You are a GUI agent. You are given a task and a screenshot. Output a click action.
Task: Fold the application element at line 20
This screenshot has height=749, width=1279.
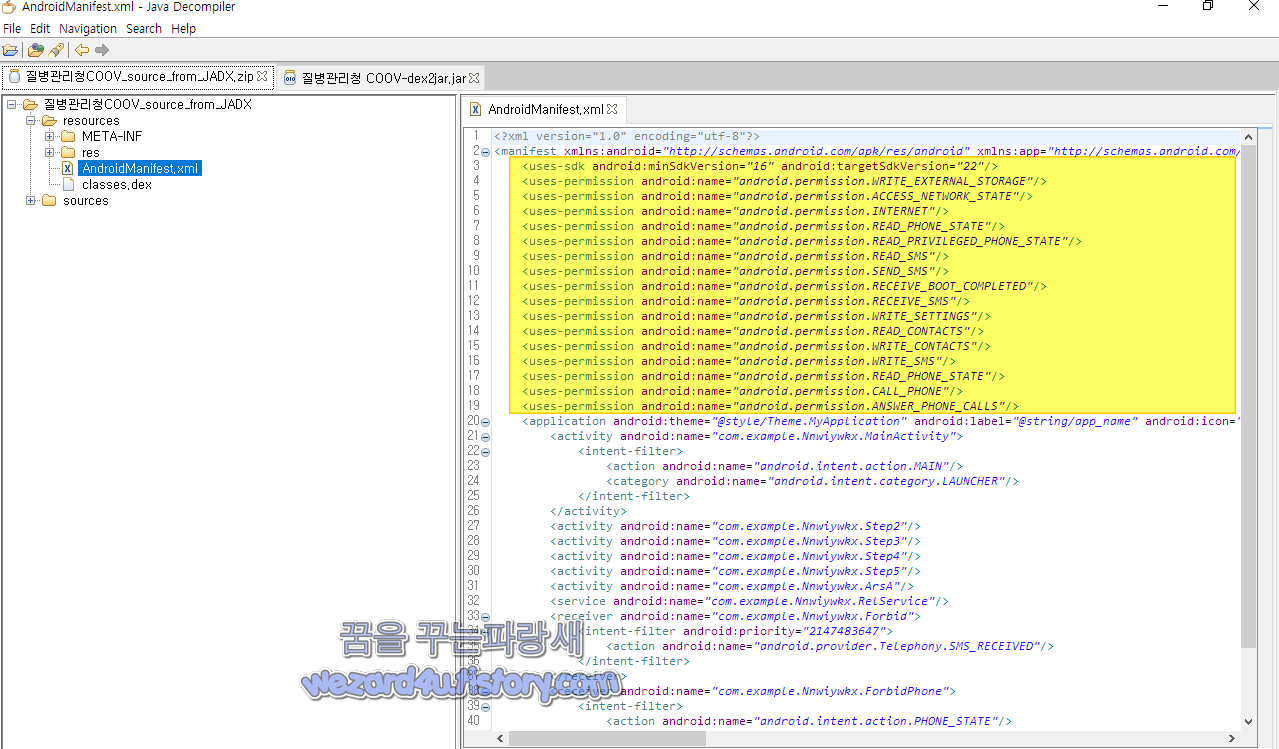point(485,422)
